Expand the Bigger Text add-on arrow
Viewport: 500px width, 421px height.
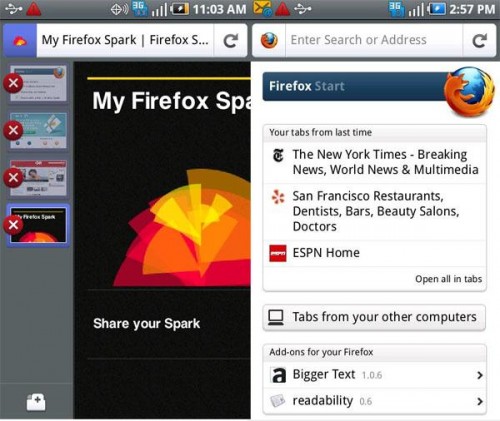480,375
